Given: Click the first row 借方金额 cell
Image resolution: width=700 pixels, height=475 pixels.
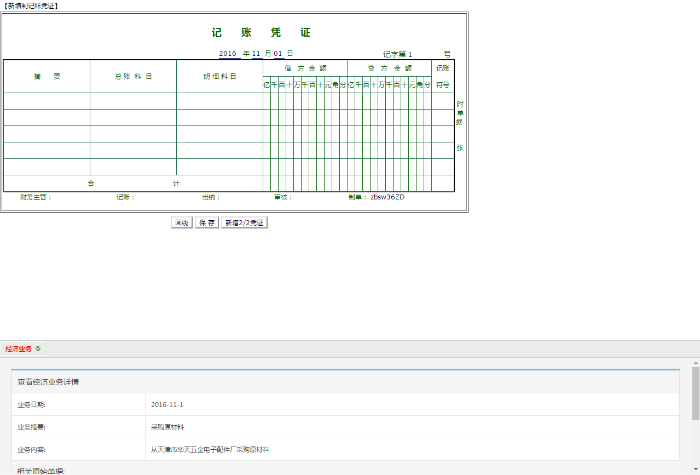Looking at the screenshot, I should pyautogui.click(x=305, y=101).
